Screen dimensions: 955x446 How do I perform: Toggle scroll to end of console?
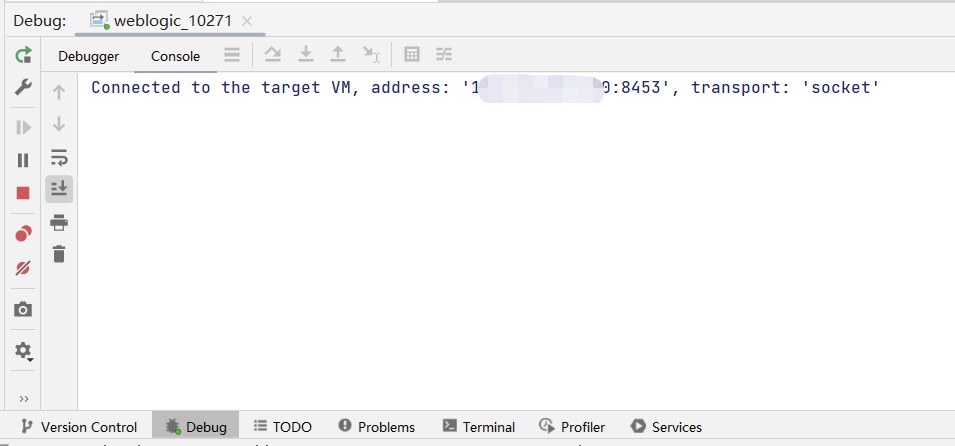[x=59, y=189]
